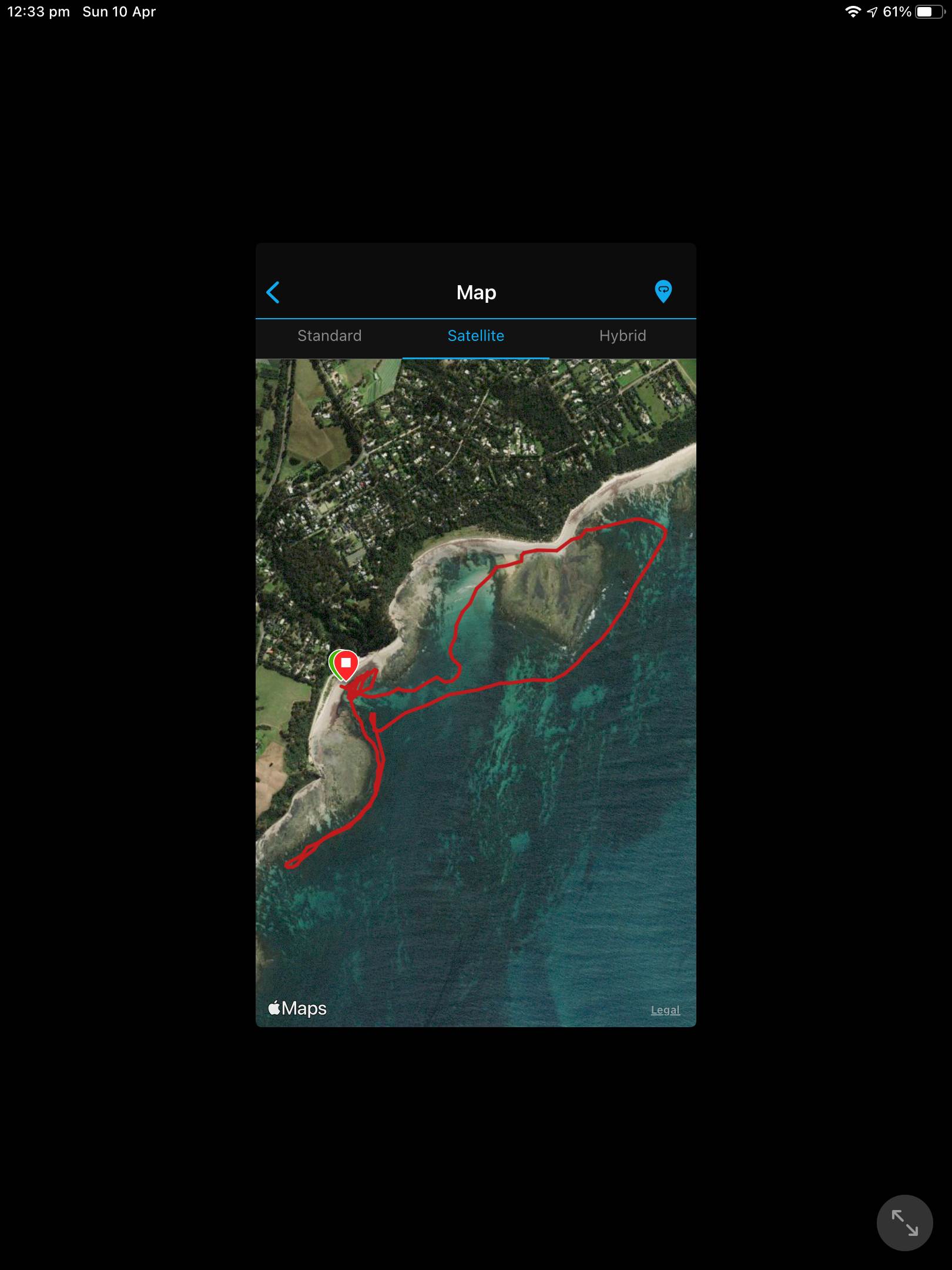Switch to the Hybrid map tab
The image size is (952, 1270).
pyautogui.click(x=622, y=336)
